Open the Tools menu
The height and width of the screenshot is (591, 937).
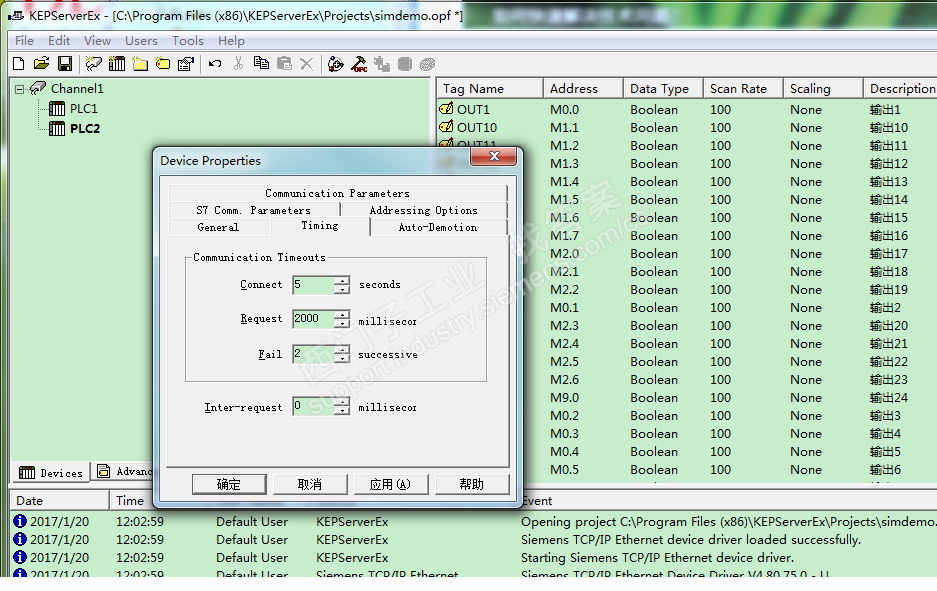click(188, 41)
